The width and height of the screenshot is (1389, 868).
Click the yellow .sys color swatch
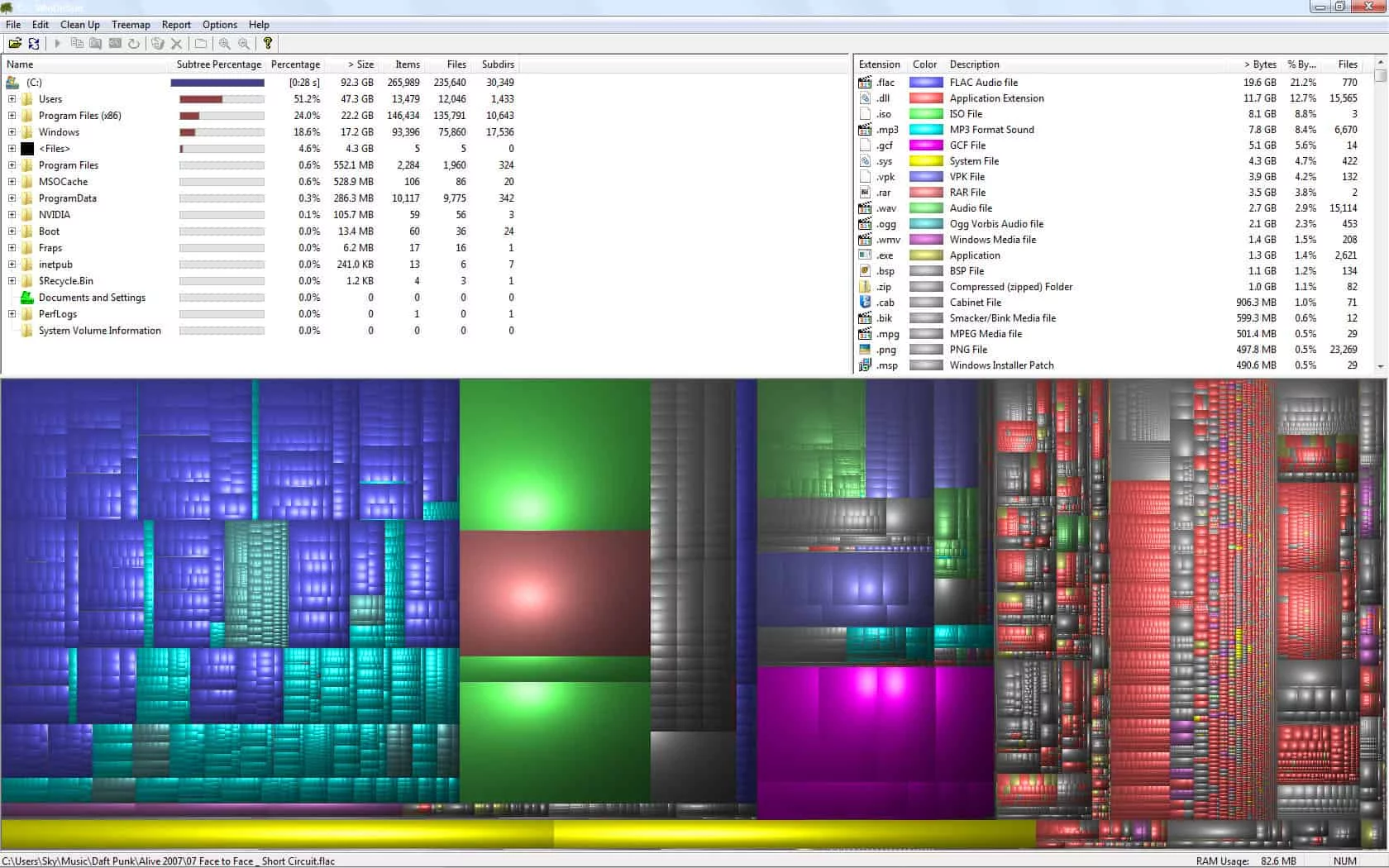point(926,161)
